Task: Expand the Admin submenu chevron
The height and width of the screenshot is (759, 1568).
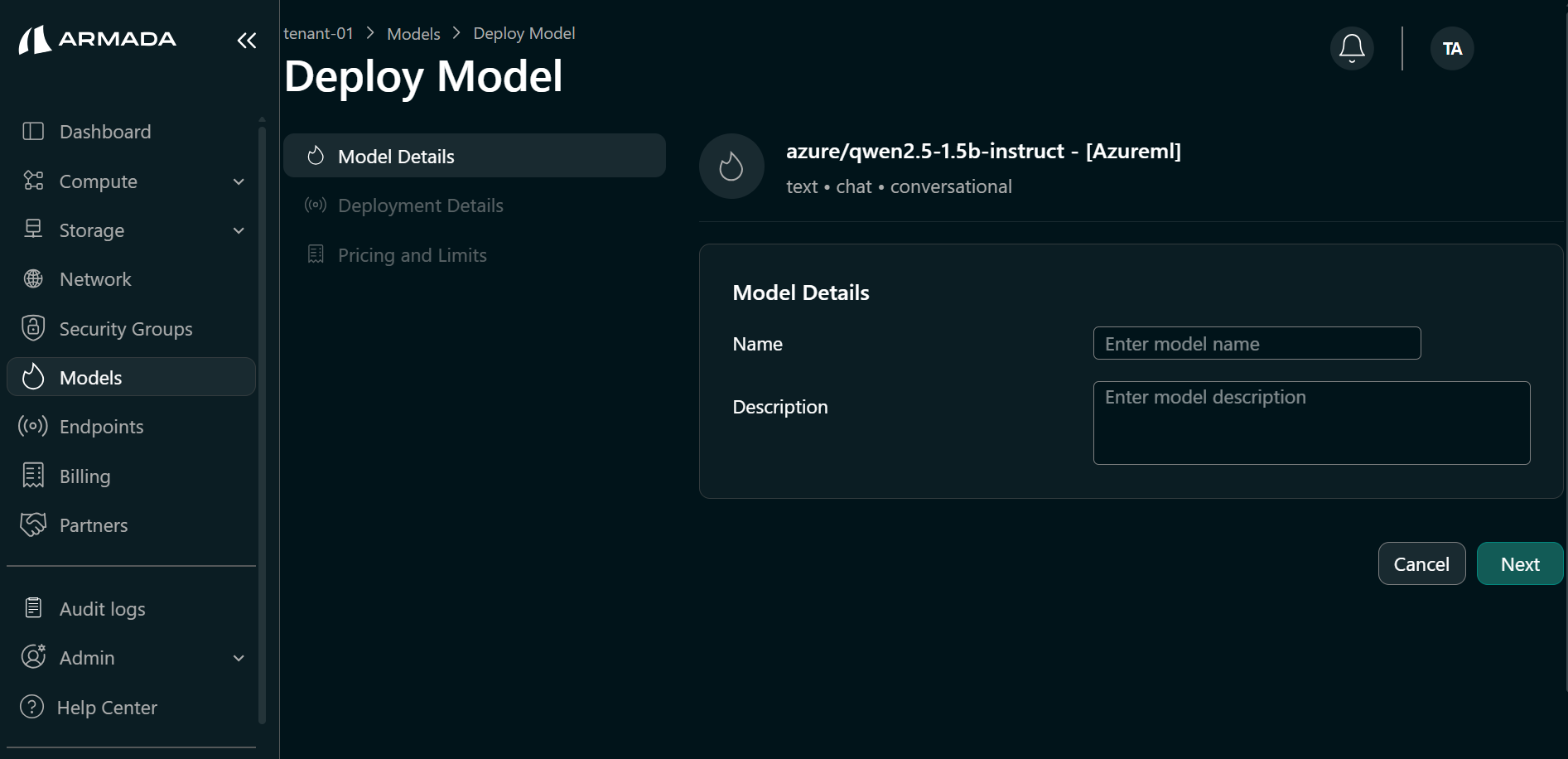Action: tap(239, 658)
